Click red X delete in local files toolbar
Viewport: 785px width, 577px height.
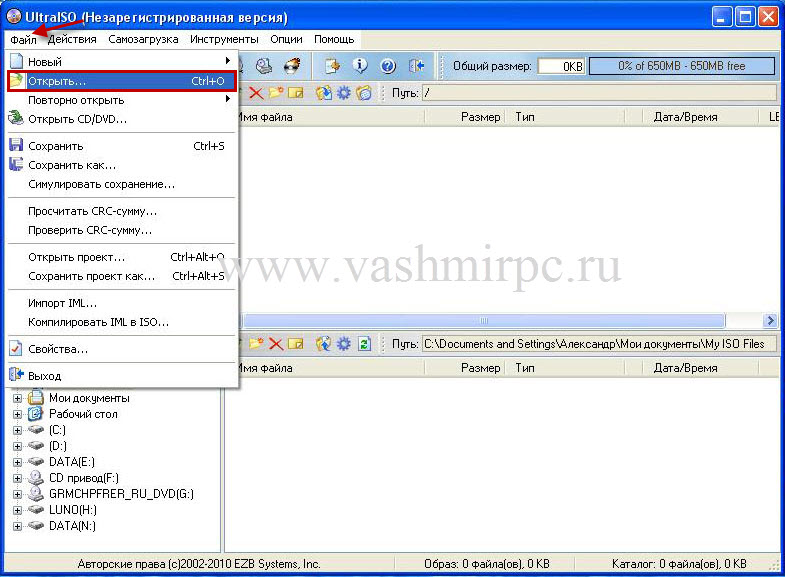(x=276, y=344)
